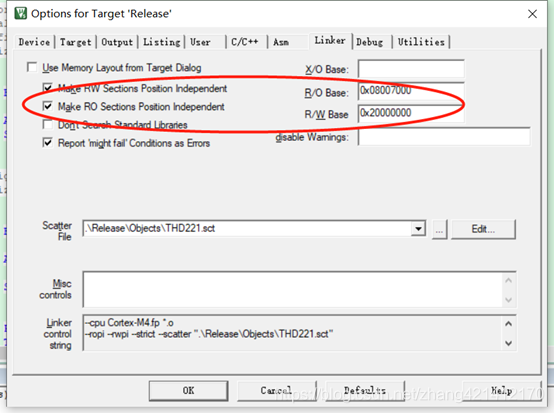This screenshot has height=413, width=554.
Task: Switch to the Device tab
Action: coord(34,42)
